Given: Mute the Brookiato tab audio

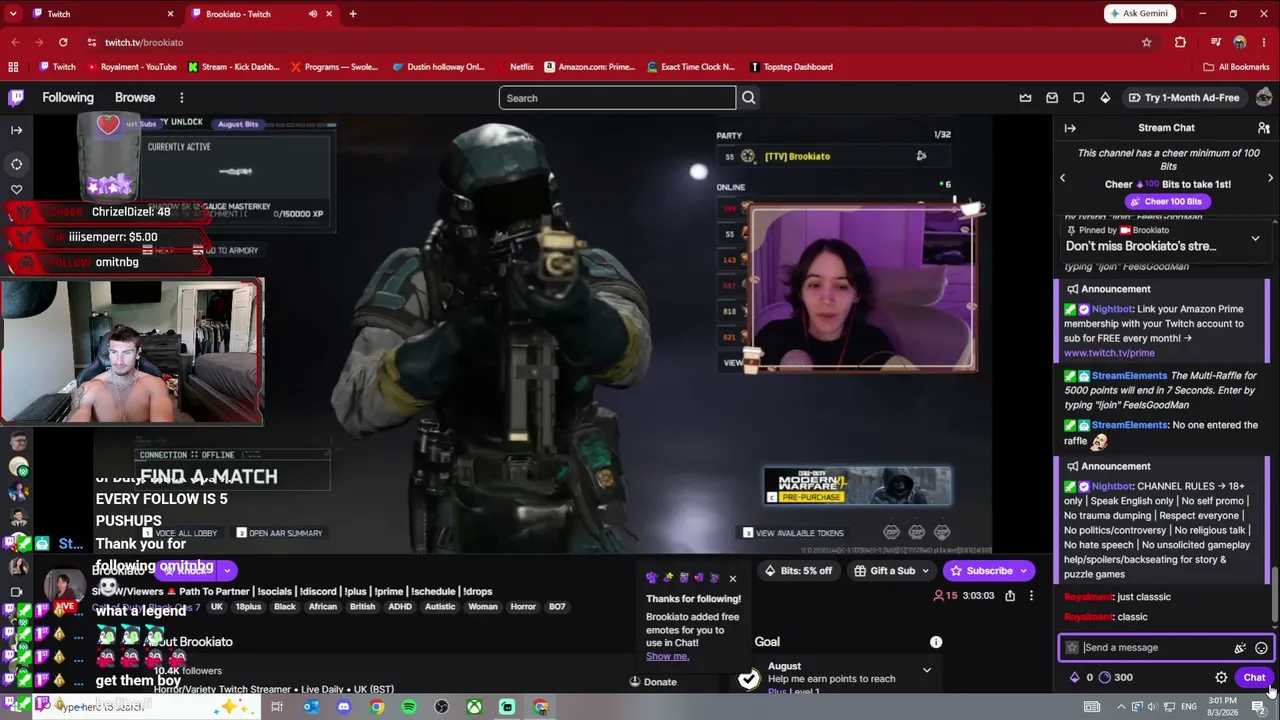Looking at the screenshot, I should point(313,14).
